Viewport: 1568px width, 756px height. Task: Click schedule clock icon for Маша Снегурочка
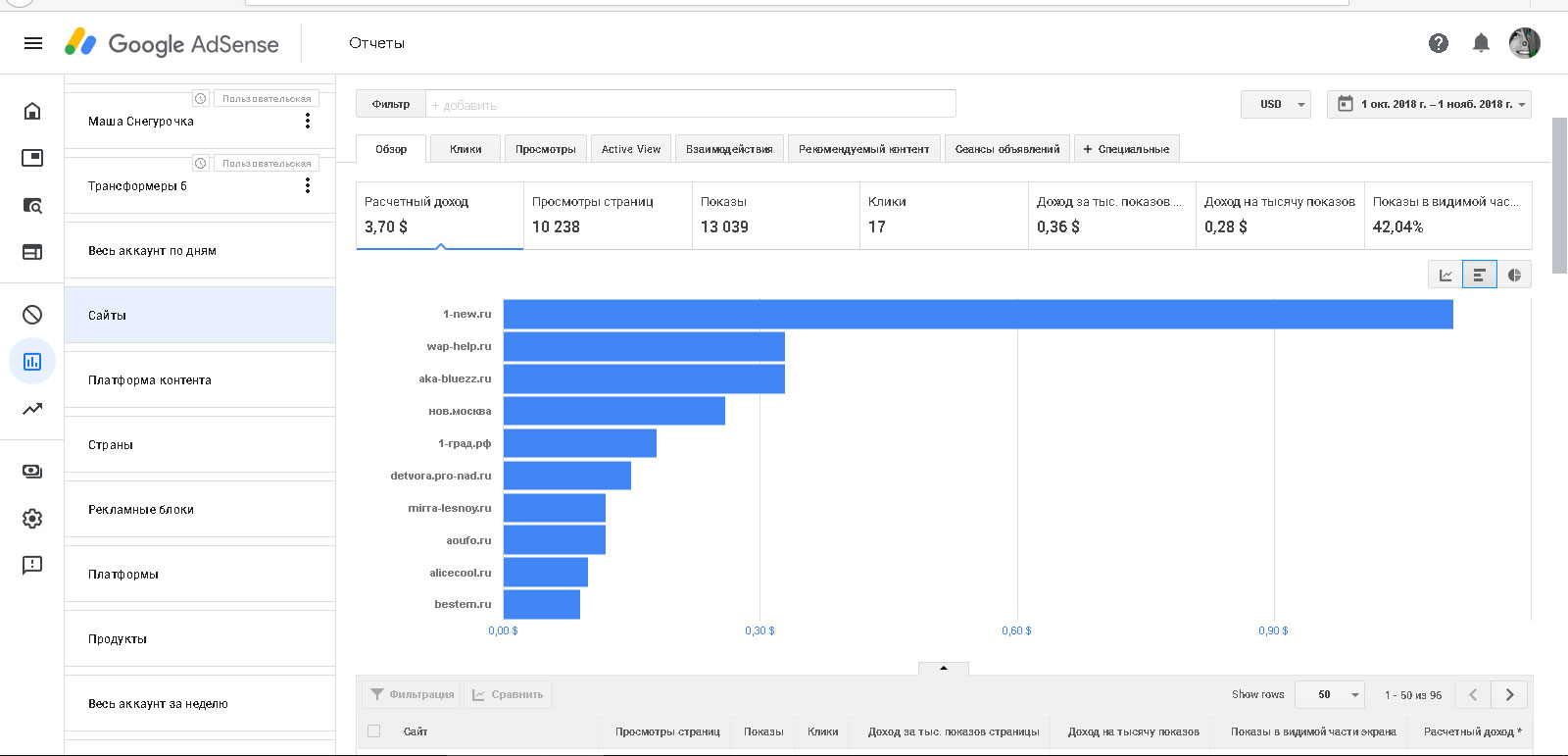(201, 99)
